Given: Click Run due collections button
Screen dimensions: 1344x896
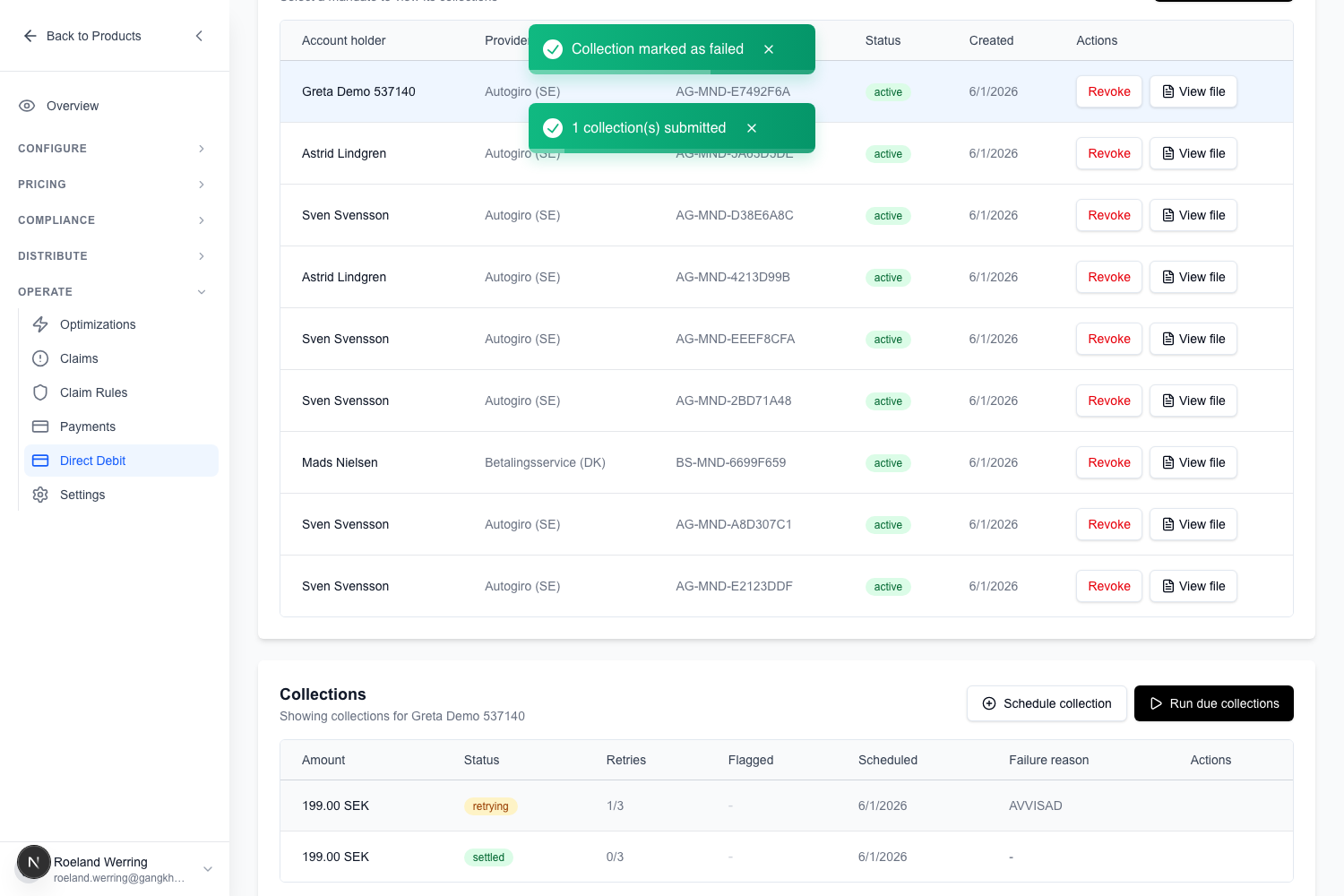Looking at the screenshot, I should 1214,703.
